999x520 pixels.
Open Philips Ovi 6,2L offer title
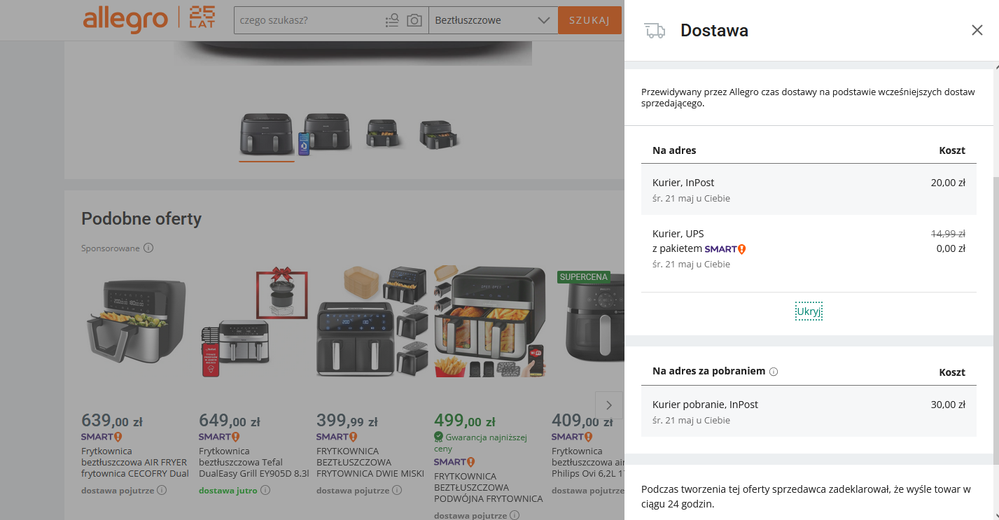tap(587, 463)
